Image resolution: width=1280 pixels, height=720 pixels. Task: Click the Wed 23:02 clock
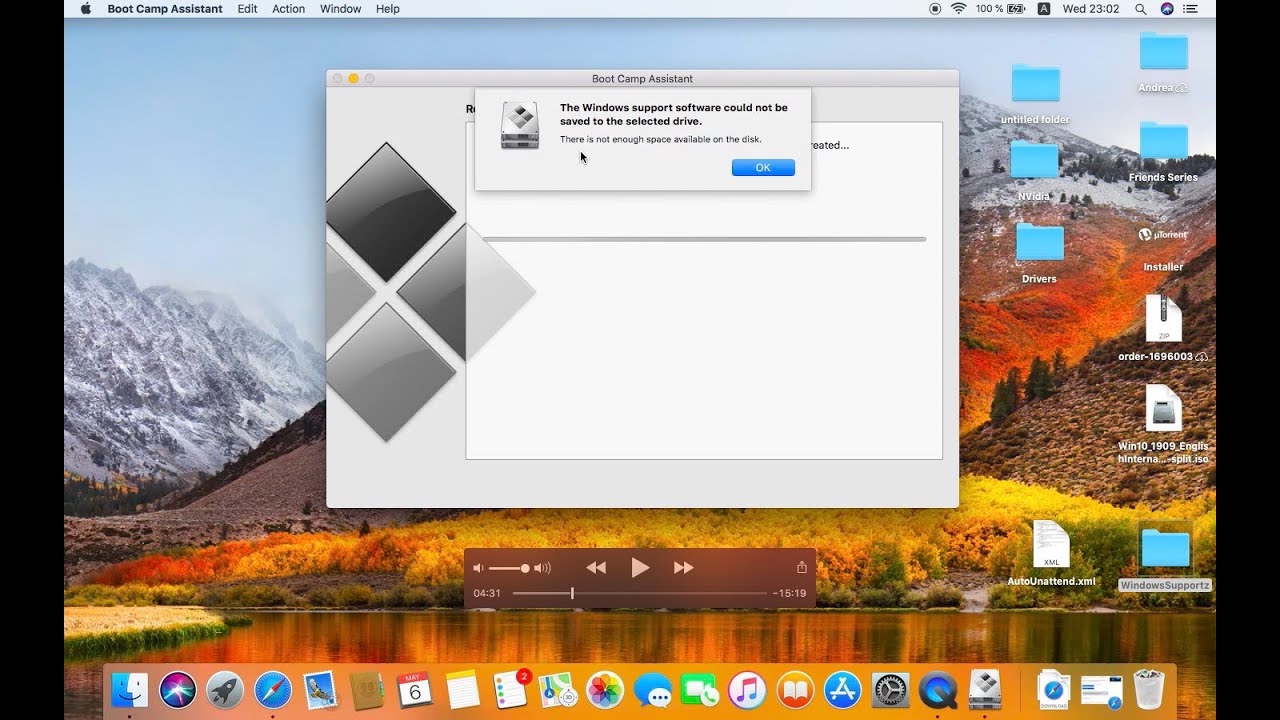tap(1091, 9)
